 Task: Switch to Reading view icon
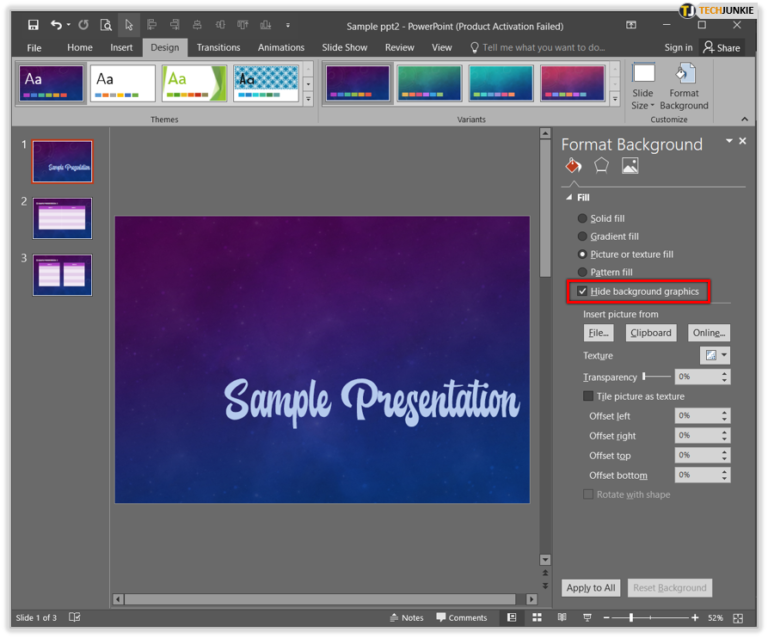(562, 618)
